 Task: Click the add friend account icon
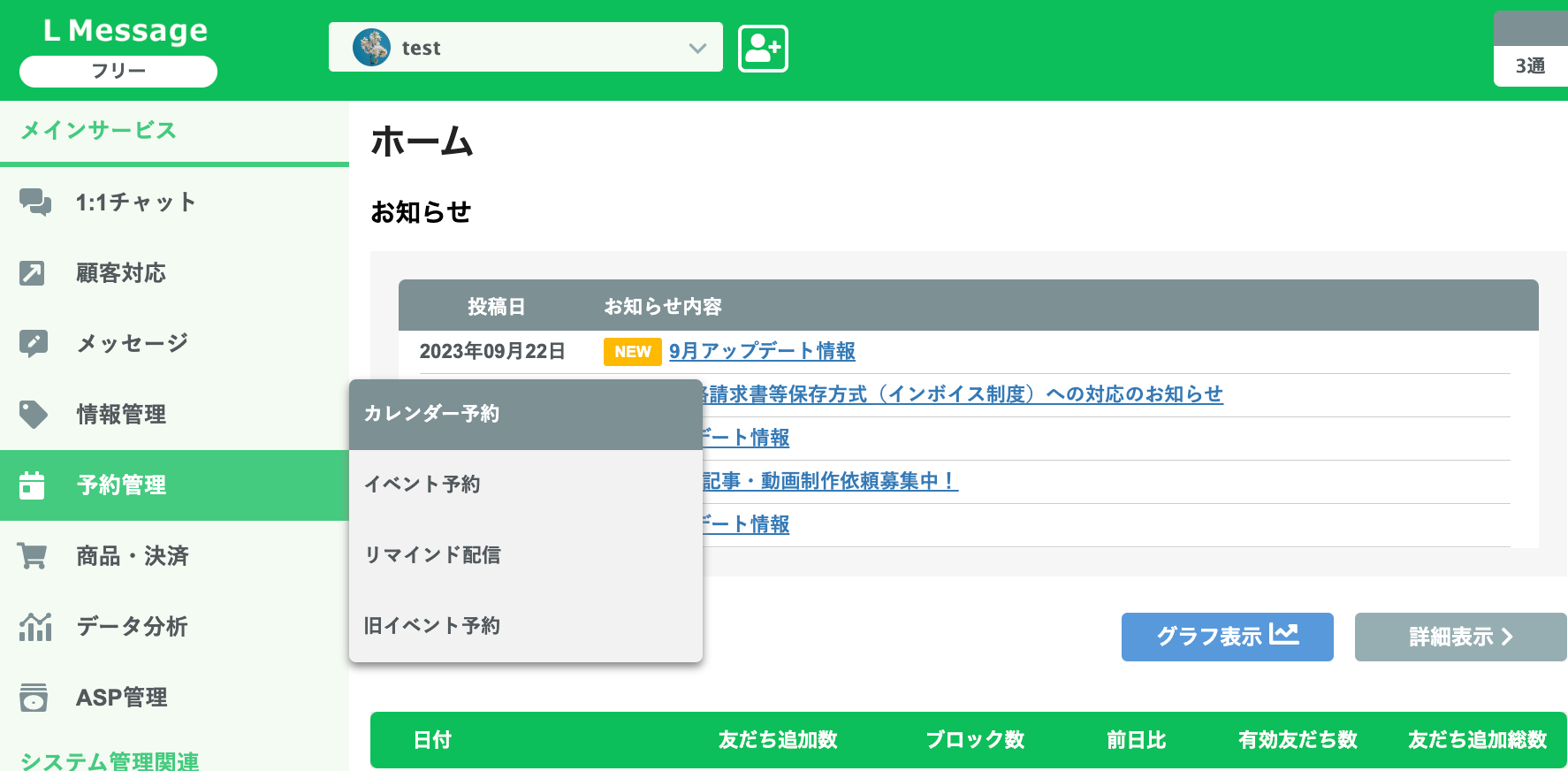(x=763, y=49)
